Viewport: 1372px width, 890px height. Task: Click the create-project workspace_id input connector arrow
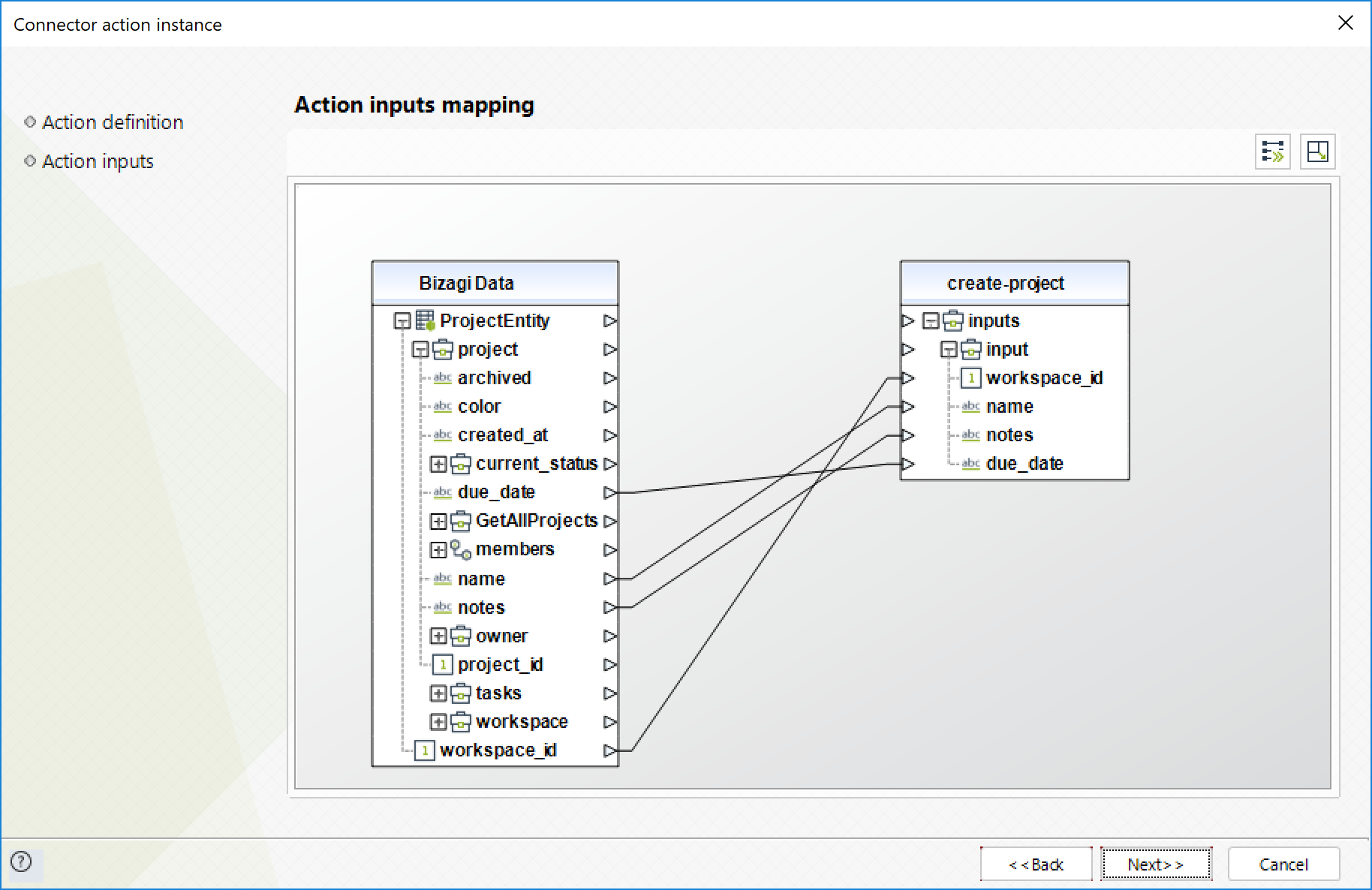[908, 378]
